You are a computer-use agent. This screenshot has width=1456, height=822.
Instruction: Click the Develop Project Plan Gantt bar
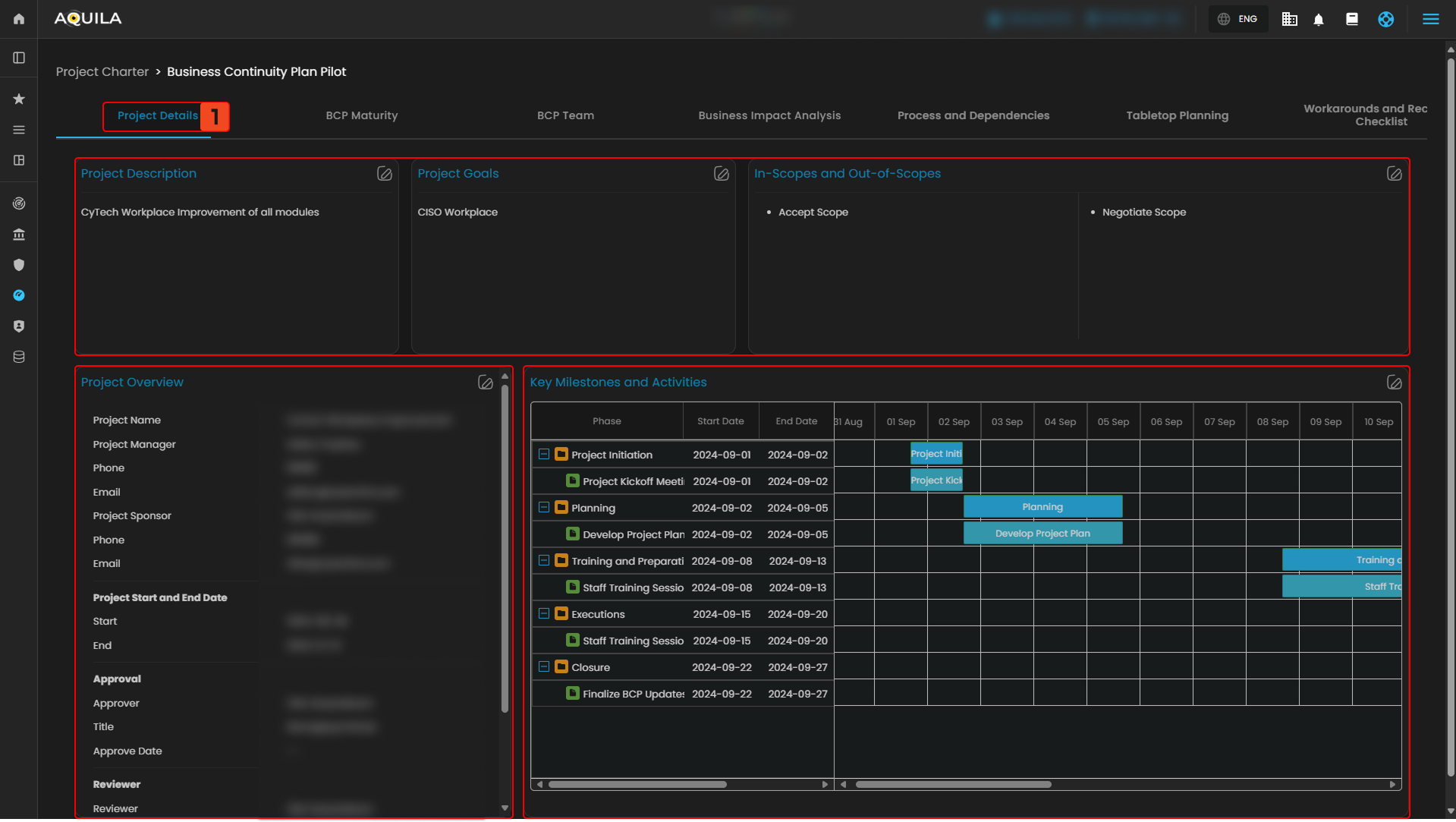tap(1042, 534)
